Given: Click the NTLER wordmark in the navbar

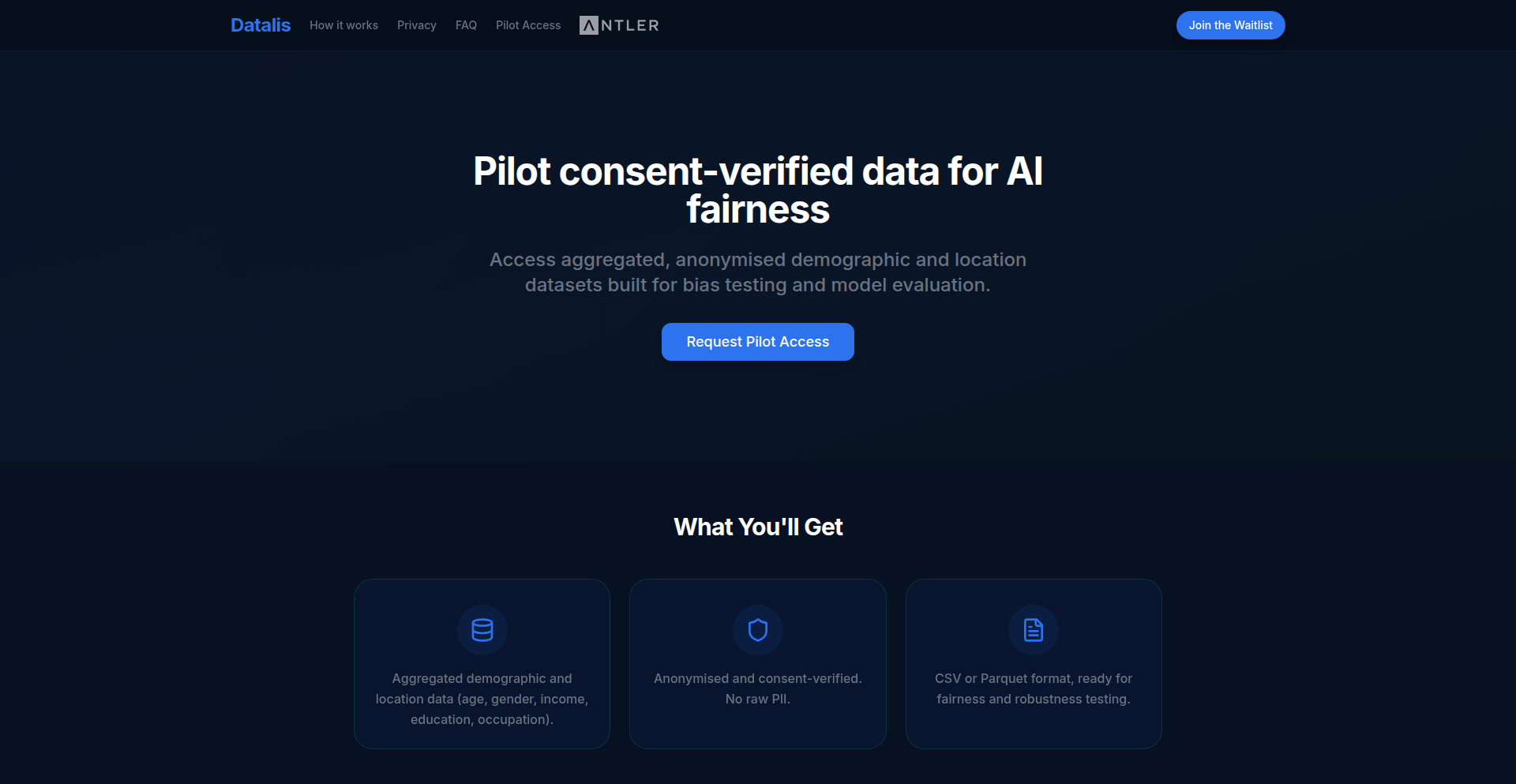Looking at the screenshot, I should point(630,25).
